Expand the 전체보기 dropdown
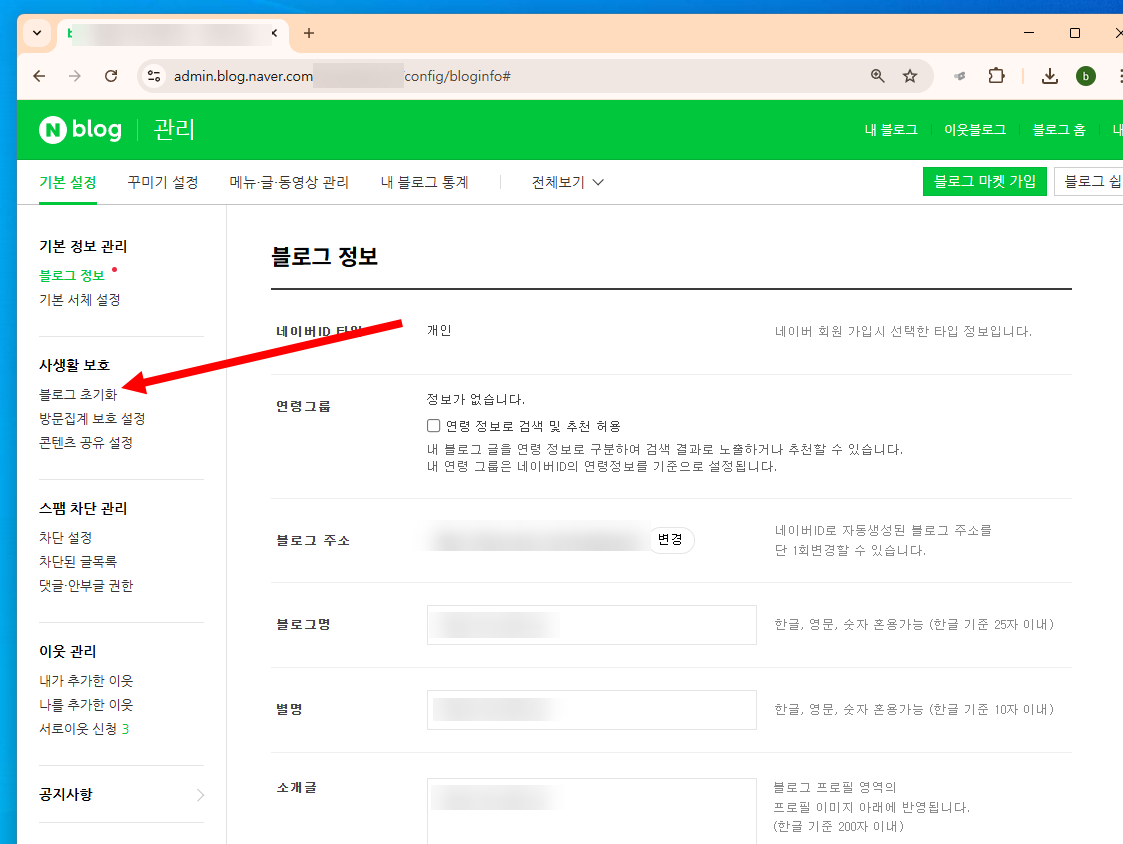1123x844 pixels. (x=567, y=182)
